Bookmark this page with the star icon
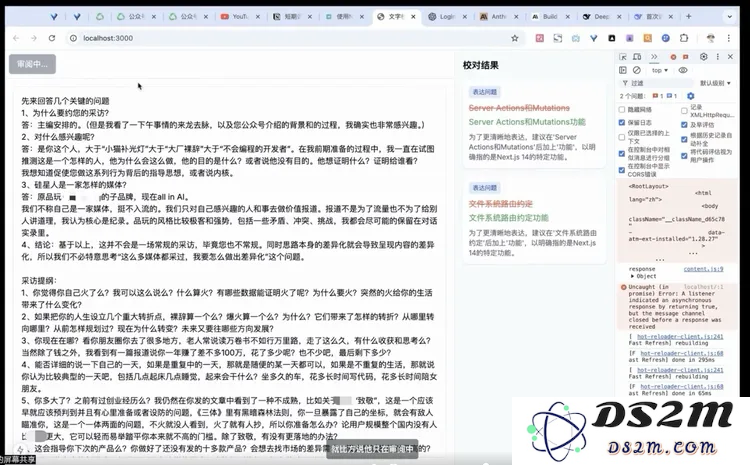 pos(515,38)
